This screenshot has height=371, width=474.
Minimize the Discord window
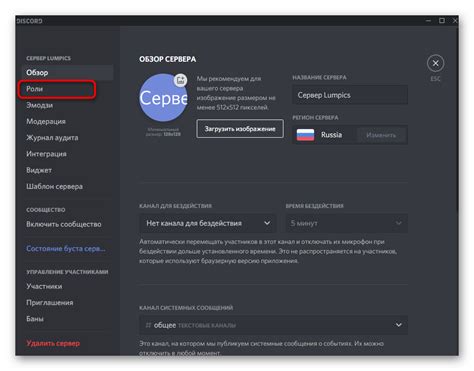tap(428, 21)
